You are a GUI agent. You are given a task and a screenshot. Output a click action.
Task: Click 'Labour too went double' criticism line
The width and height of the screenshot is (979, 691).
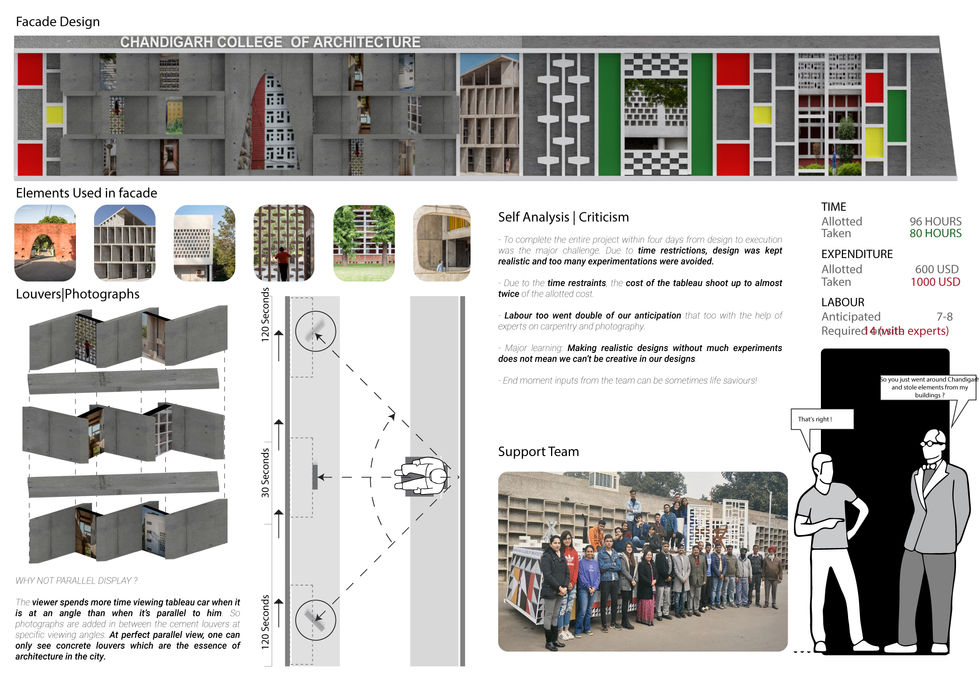click(x=640, y=321)
